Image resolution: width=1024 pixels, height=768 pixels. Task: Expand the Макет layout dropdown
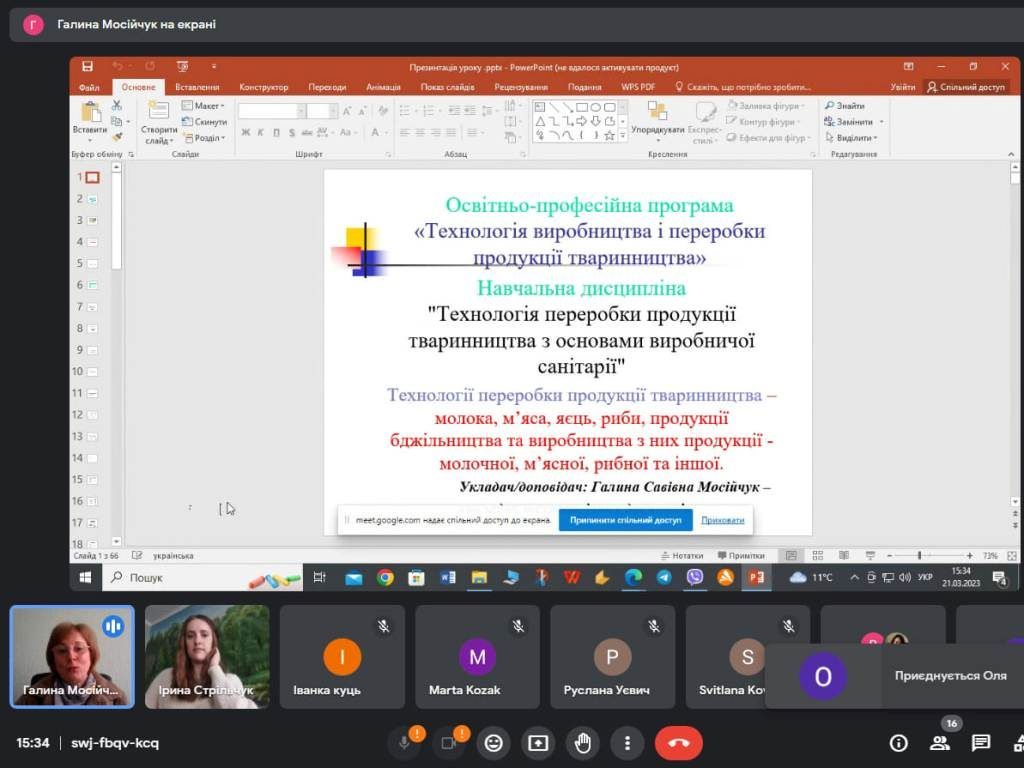pyautogui.click(x=205, y=106)
